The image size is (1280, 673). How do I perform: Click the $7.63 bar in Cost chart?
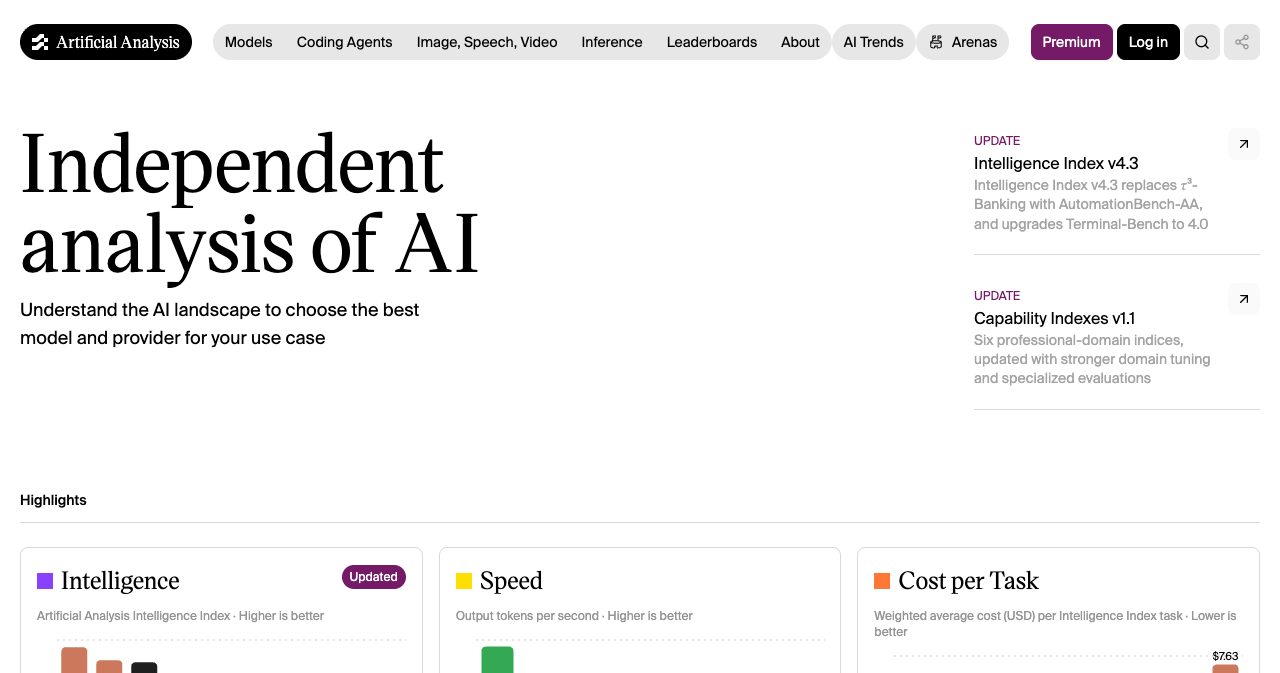(x=1225, y=668)
